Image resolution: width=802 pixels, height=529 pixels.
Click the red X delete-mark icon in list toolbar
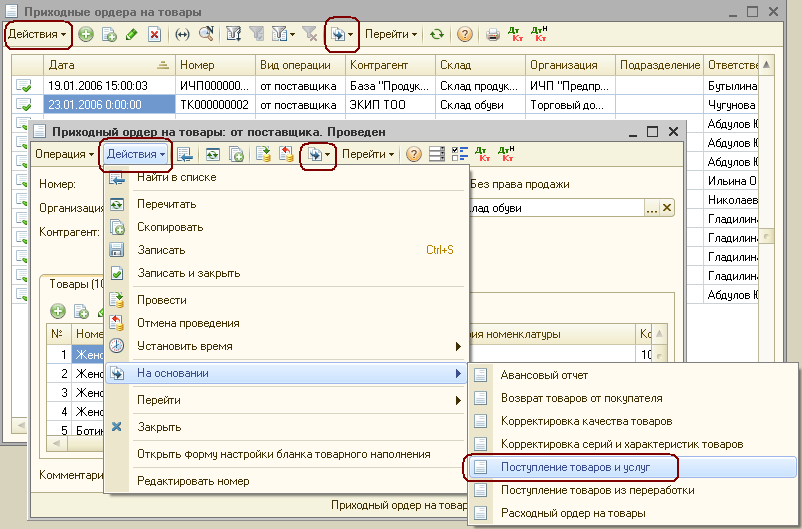click(154, 35)
